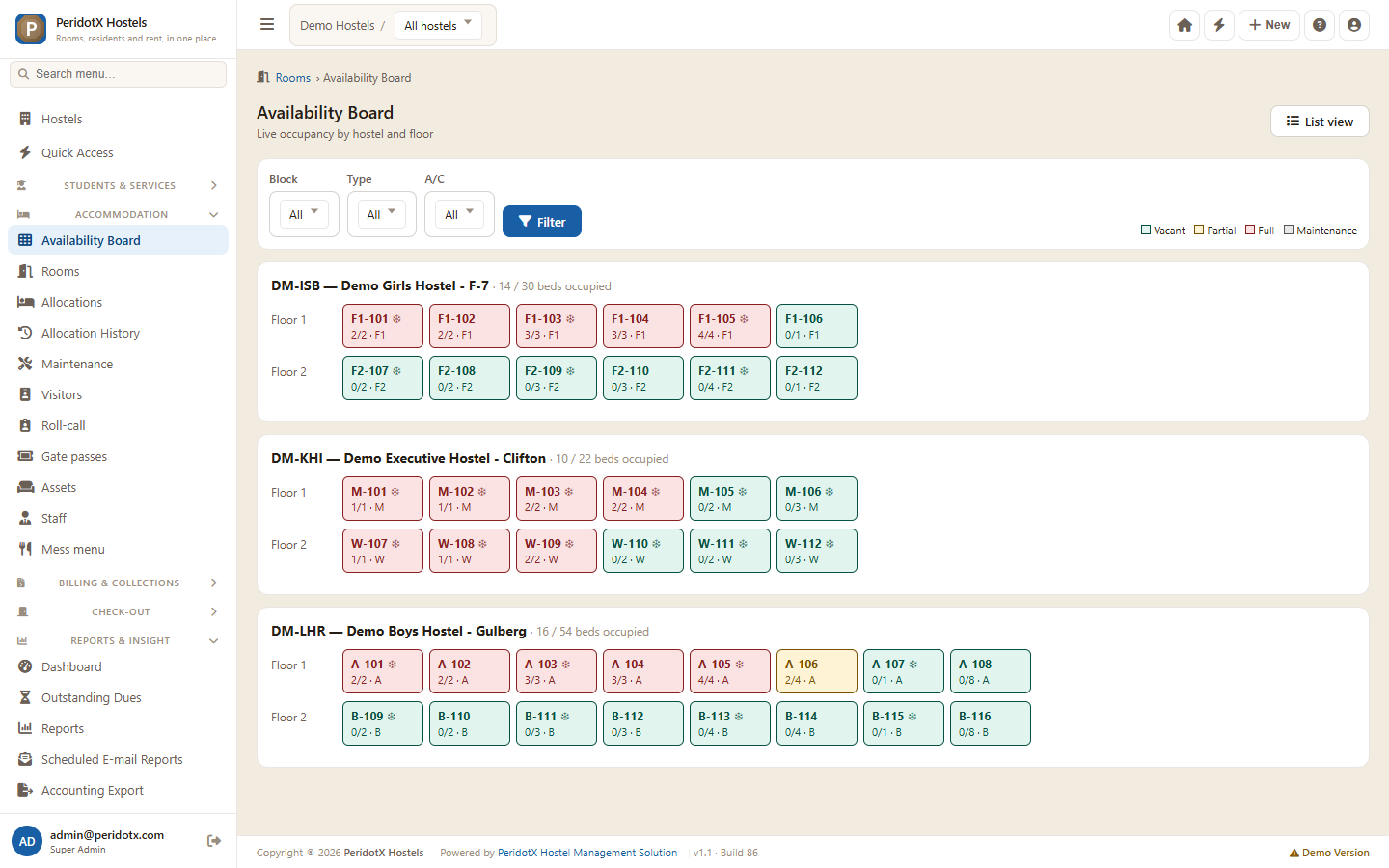Screen dimensions: 1389x868
Task: Go to Rooms in the sidebar
Action: tap(118, 271)
